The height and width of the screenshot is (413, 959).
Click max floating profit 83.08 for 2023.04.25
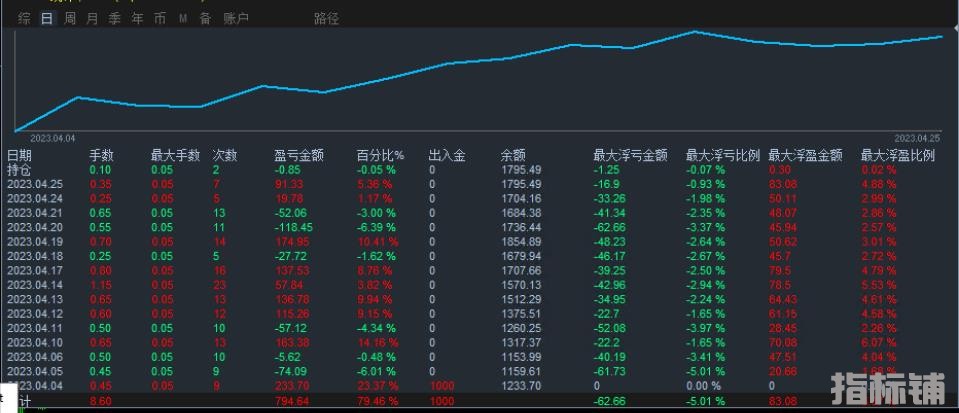783,184
